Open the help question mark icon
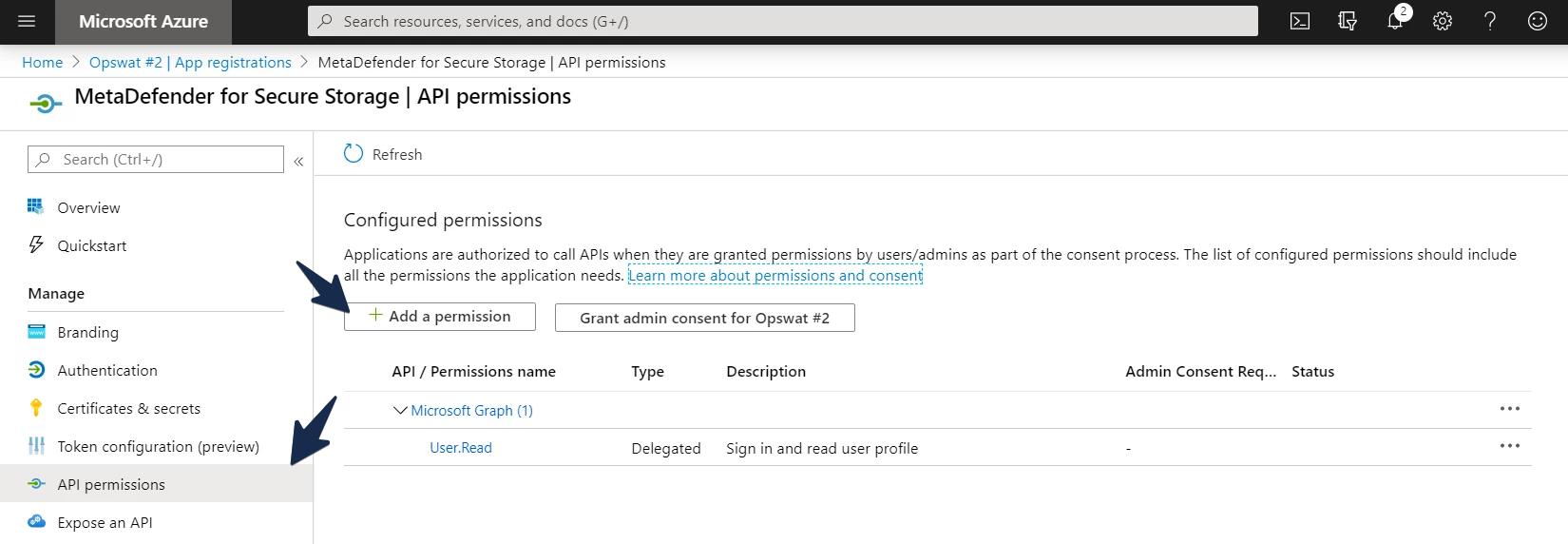Viewport: 1568px width, 544px height. (1490, 21)
